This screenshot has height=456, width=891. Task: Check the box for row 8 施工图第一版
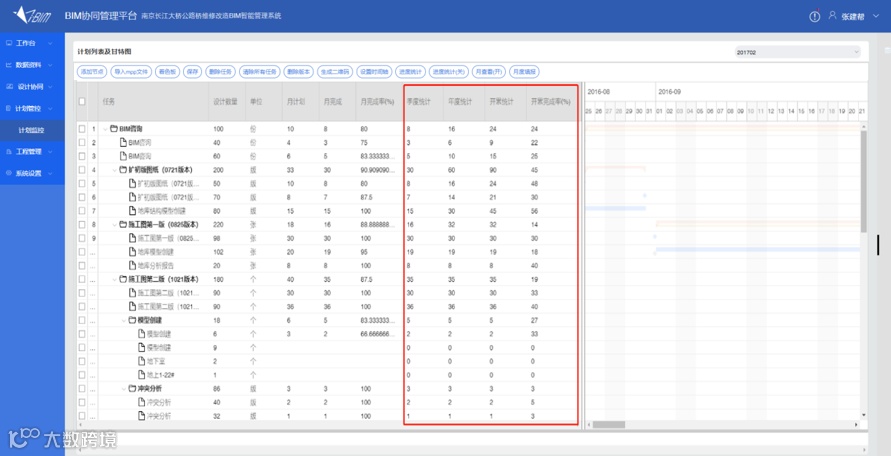[82, 225]
